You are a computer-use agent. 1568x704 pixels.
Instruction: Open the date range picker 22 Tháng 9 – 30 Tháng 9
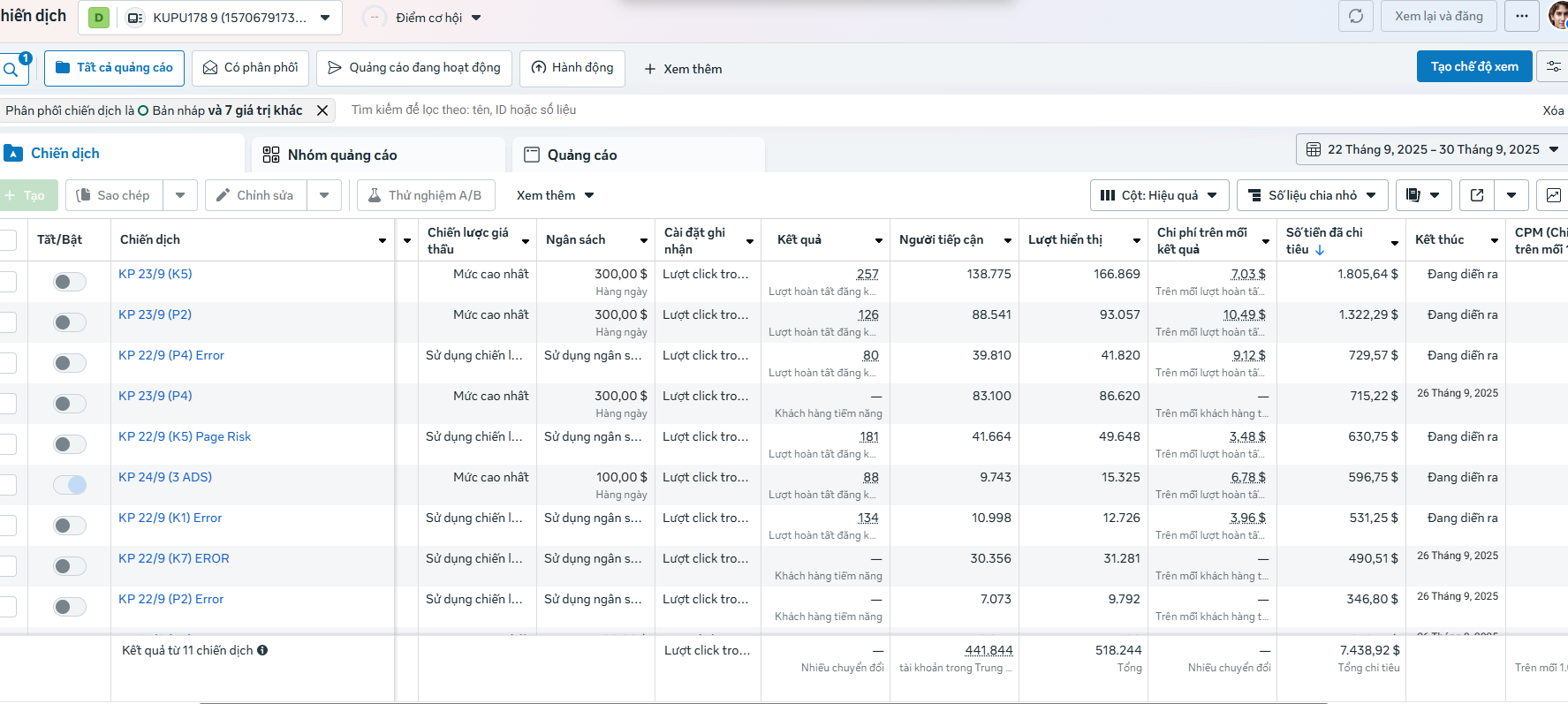tap(1432, 149)
